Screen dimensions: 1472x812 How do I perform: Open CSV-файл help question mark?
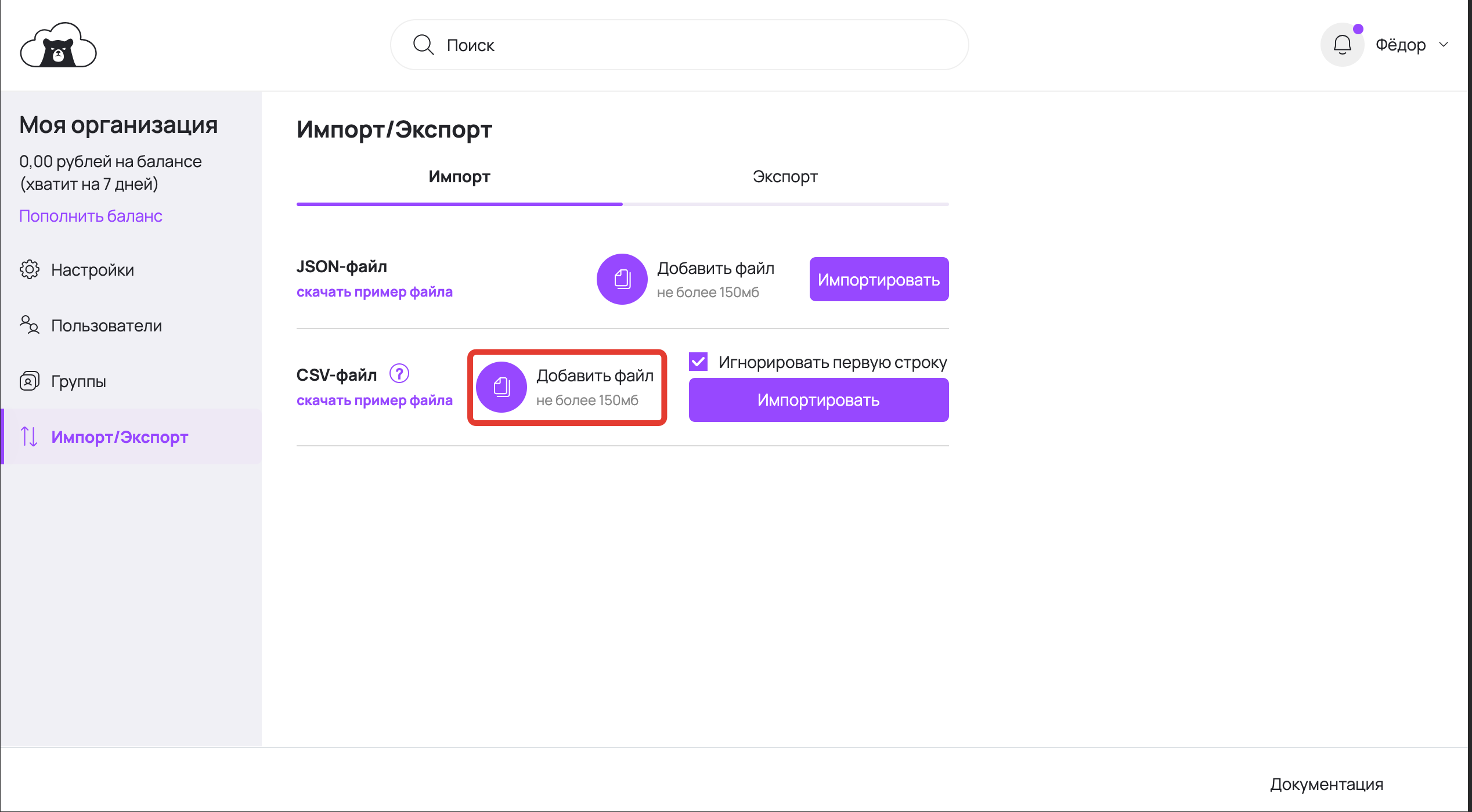click(x=399, y=373)
